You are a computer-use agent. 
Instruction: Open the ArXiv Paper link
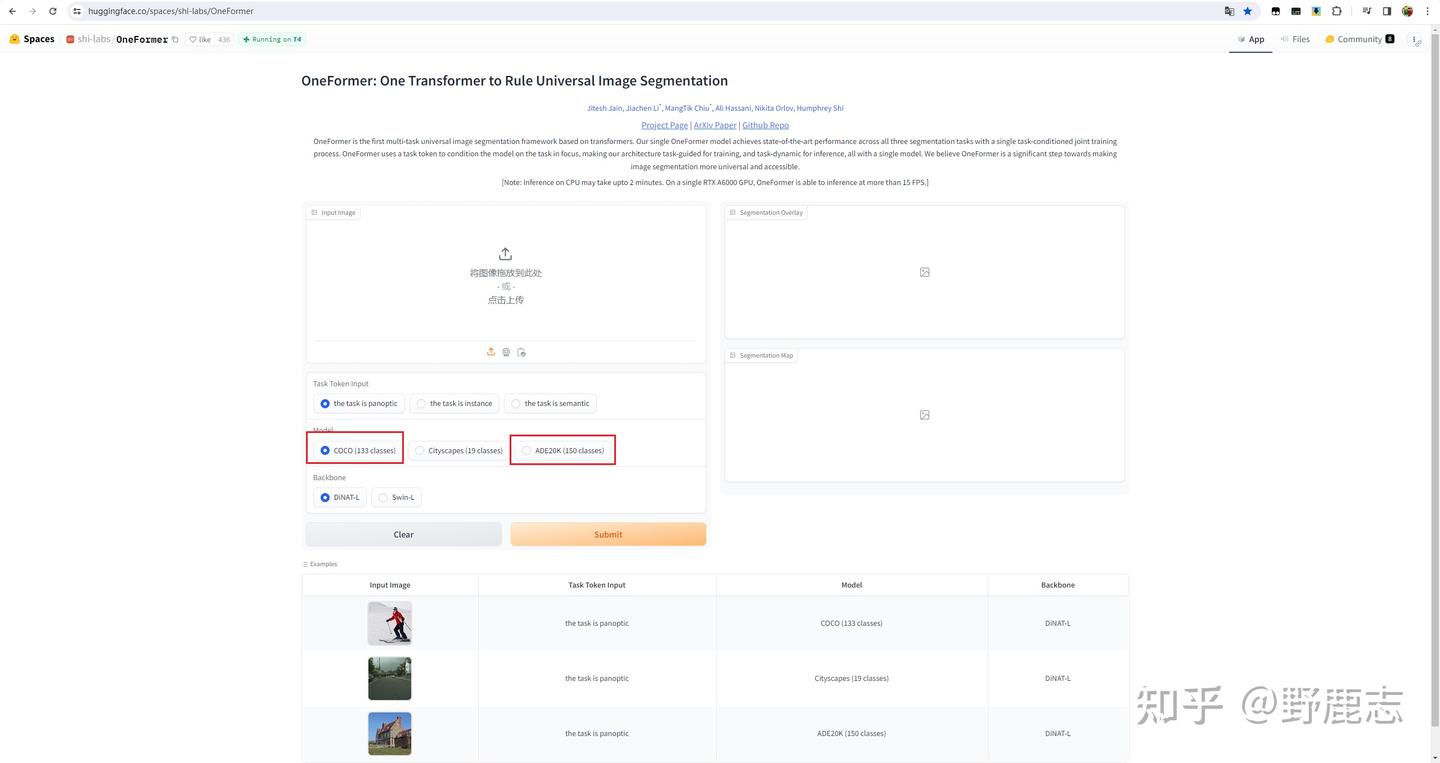(715, 125)
